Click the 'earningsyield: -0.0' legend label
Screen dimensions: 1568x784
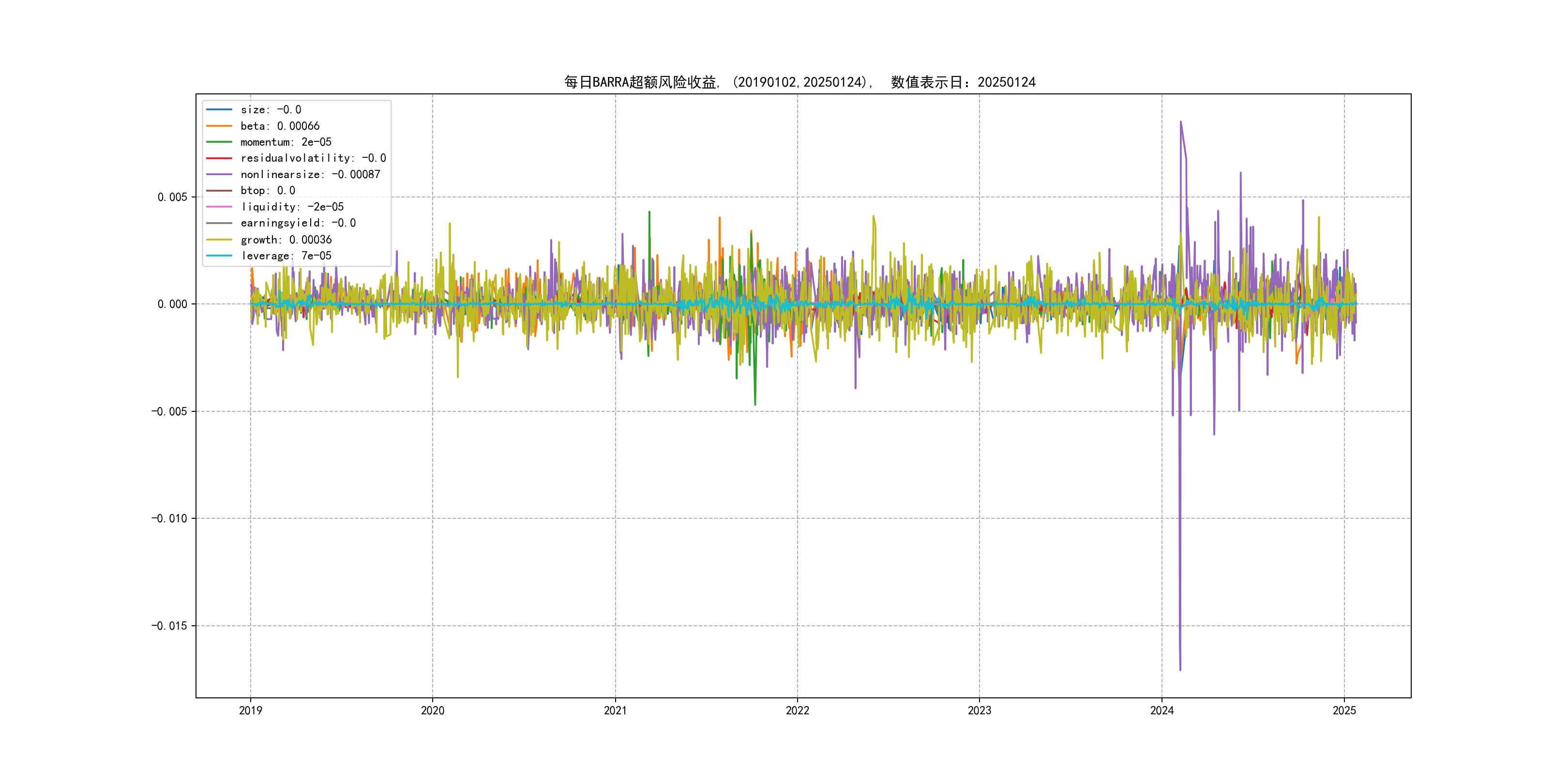298,224
